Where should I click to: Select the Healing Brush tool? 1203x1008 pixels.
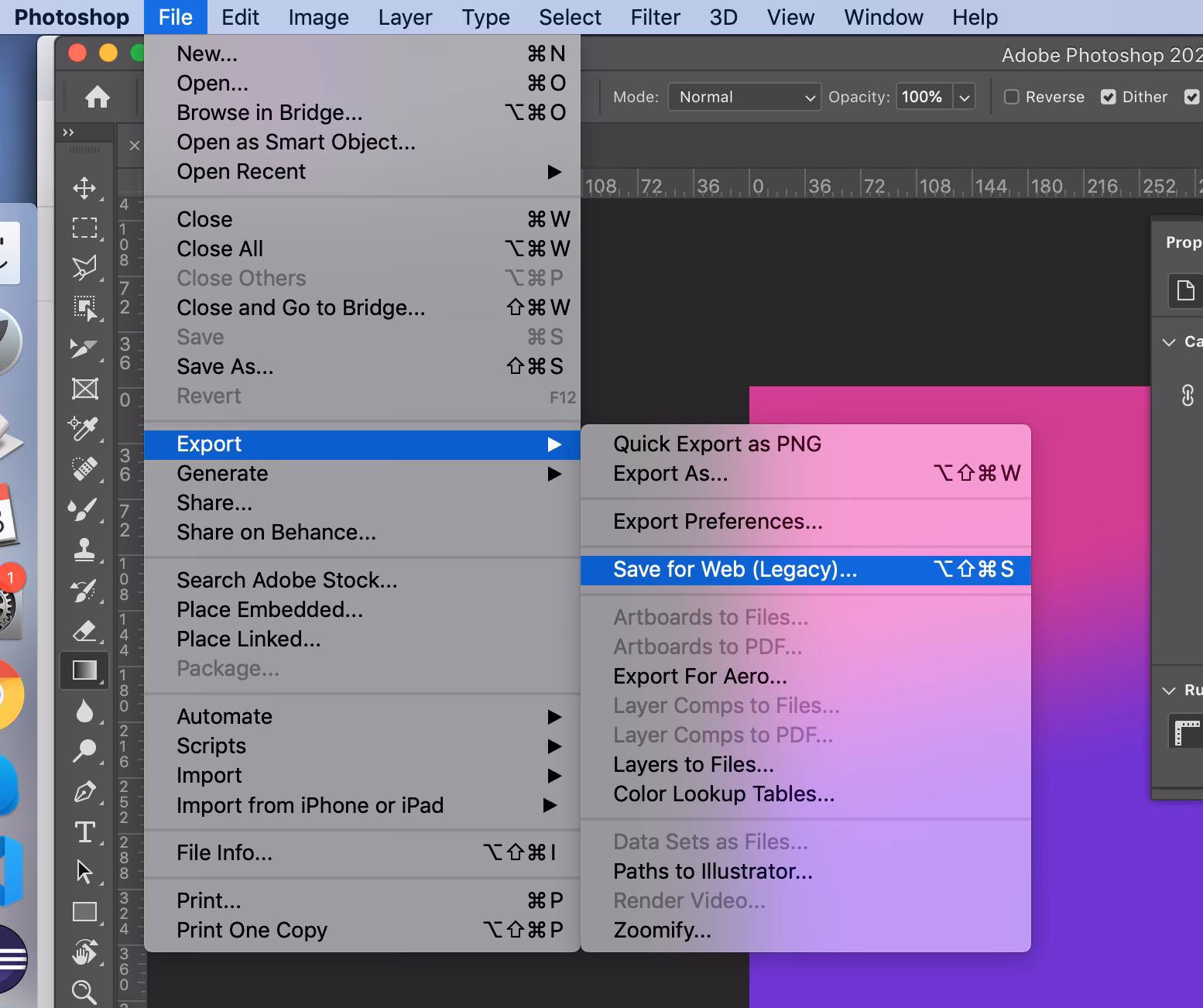click(85, 469)
